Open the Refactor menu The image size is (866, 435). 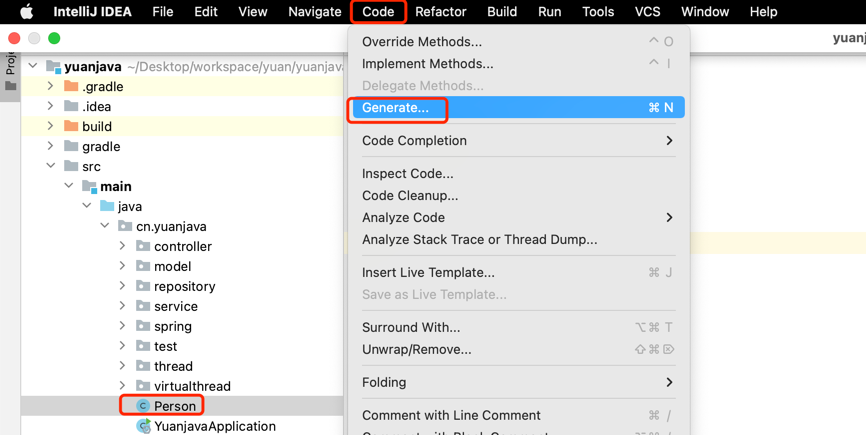tap(441, 12)
